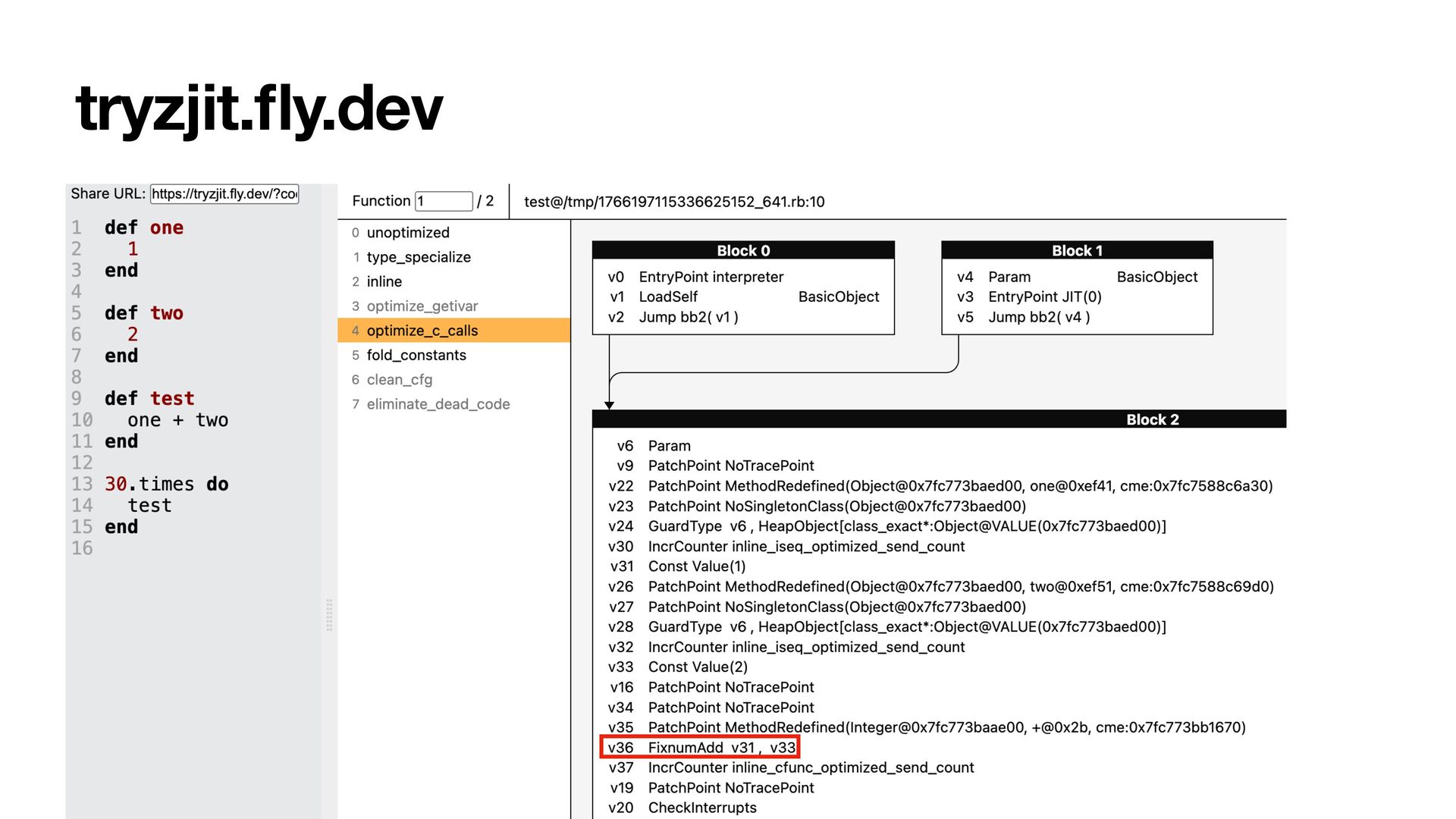Viewport: 1456px width, 819px height.
Task: Select the eliminate_dead_code pass
Action: [438, 404]
